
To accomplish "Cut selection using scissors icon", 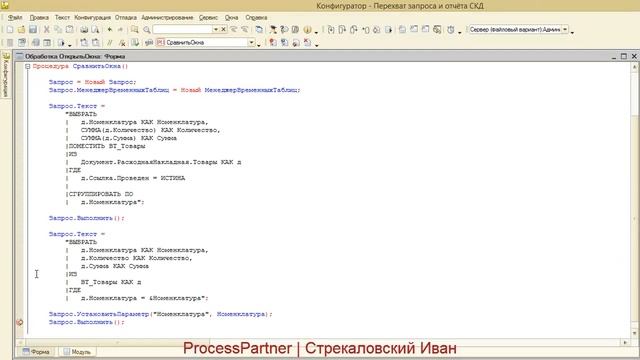I will tap(47, 29).
